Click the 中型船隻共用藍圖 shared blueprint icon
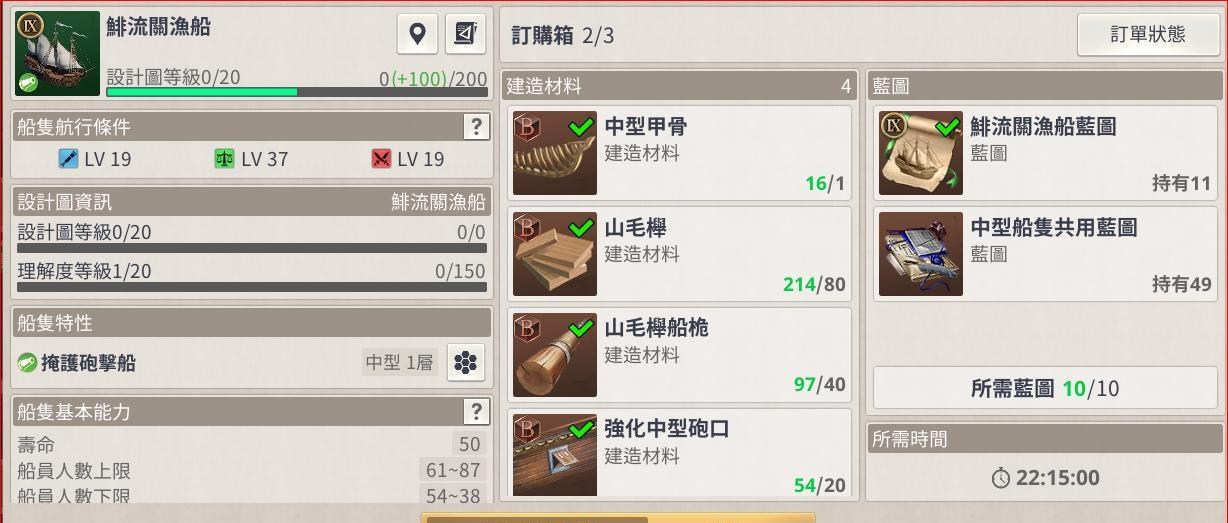This screenshot has width=1228, height=523. pos(921,254)
